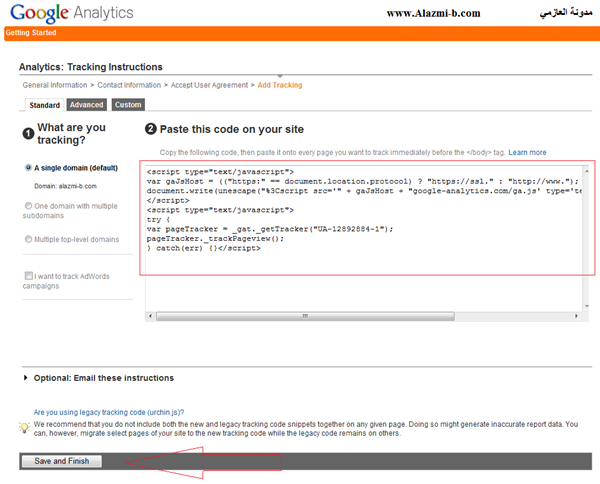Screen dimensions: 600x484
Task: Click the Google Analytics logo
Action: (x=72, y=13)
